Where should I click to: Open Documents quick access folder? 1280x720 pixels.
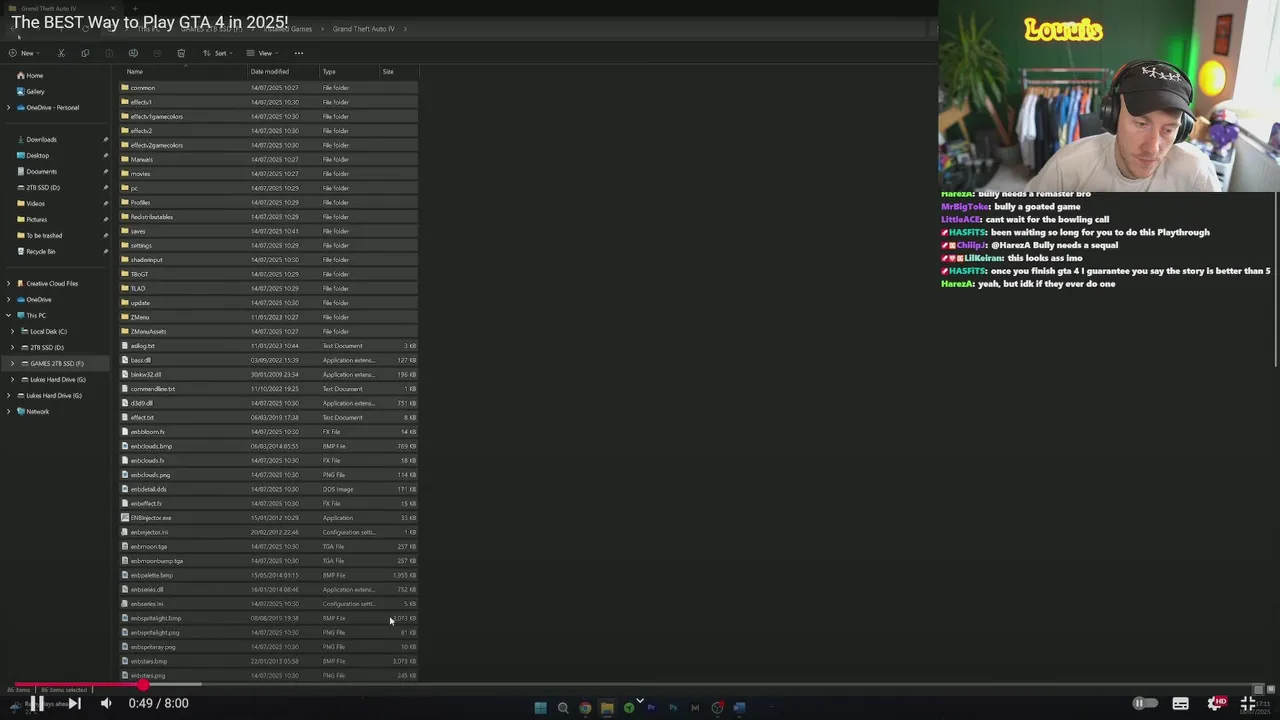click(x=41, y=171)
